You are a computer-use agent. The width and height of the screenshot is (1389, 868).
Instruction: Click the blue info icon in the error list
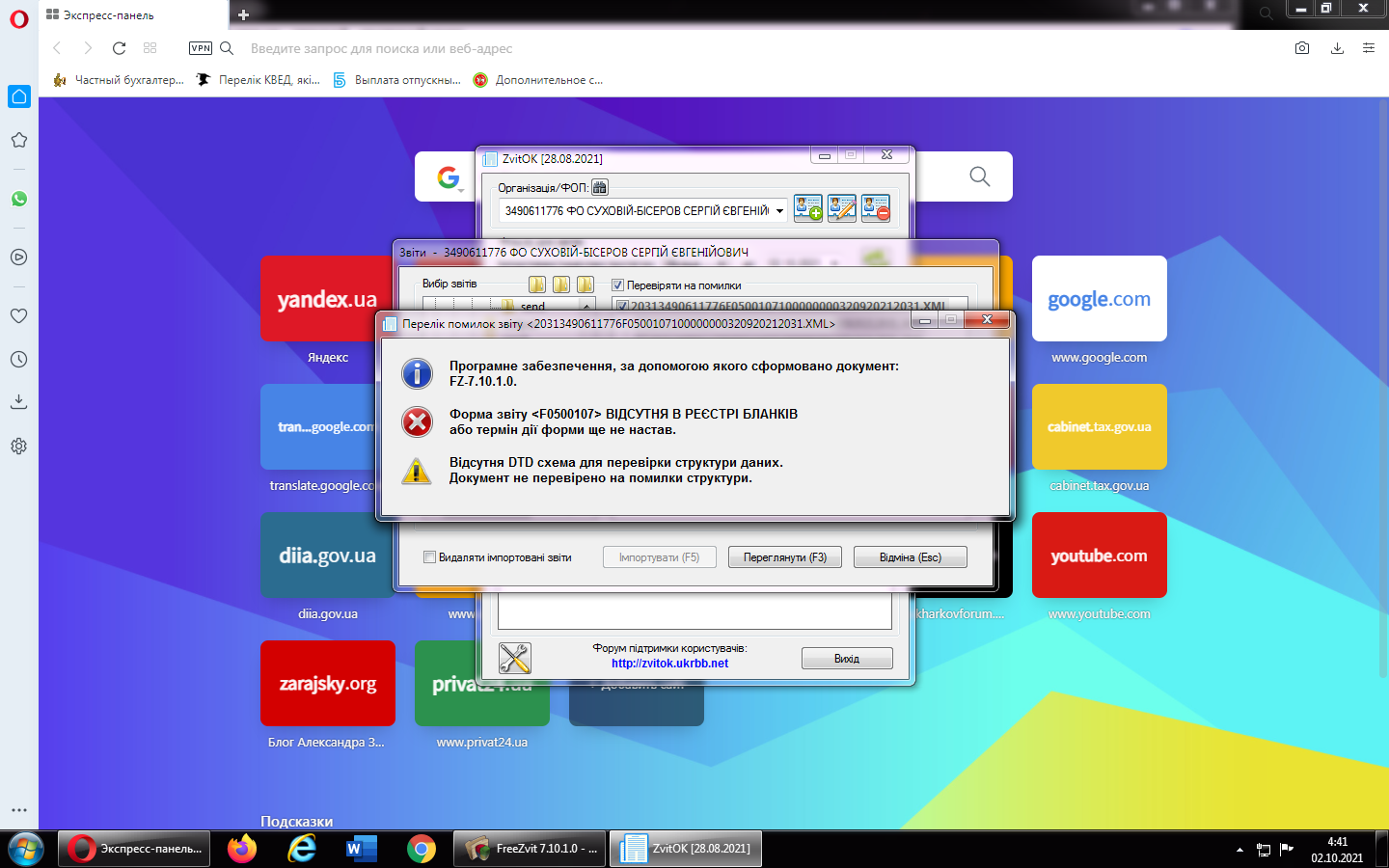coord(417,373)
